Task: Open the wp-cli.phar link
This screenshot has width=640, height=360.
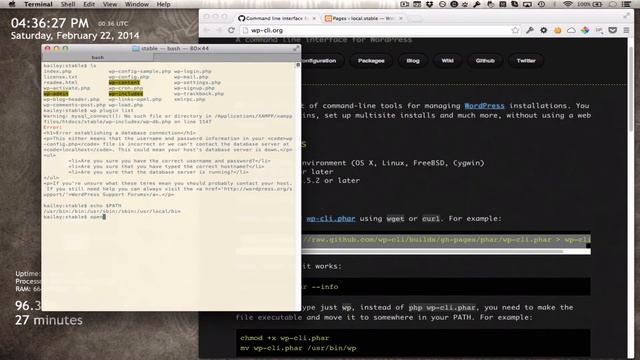Action: coord(331,219)
